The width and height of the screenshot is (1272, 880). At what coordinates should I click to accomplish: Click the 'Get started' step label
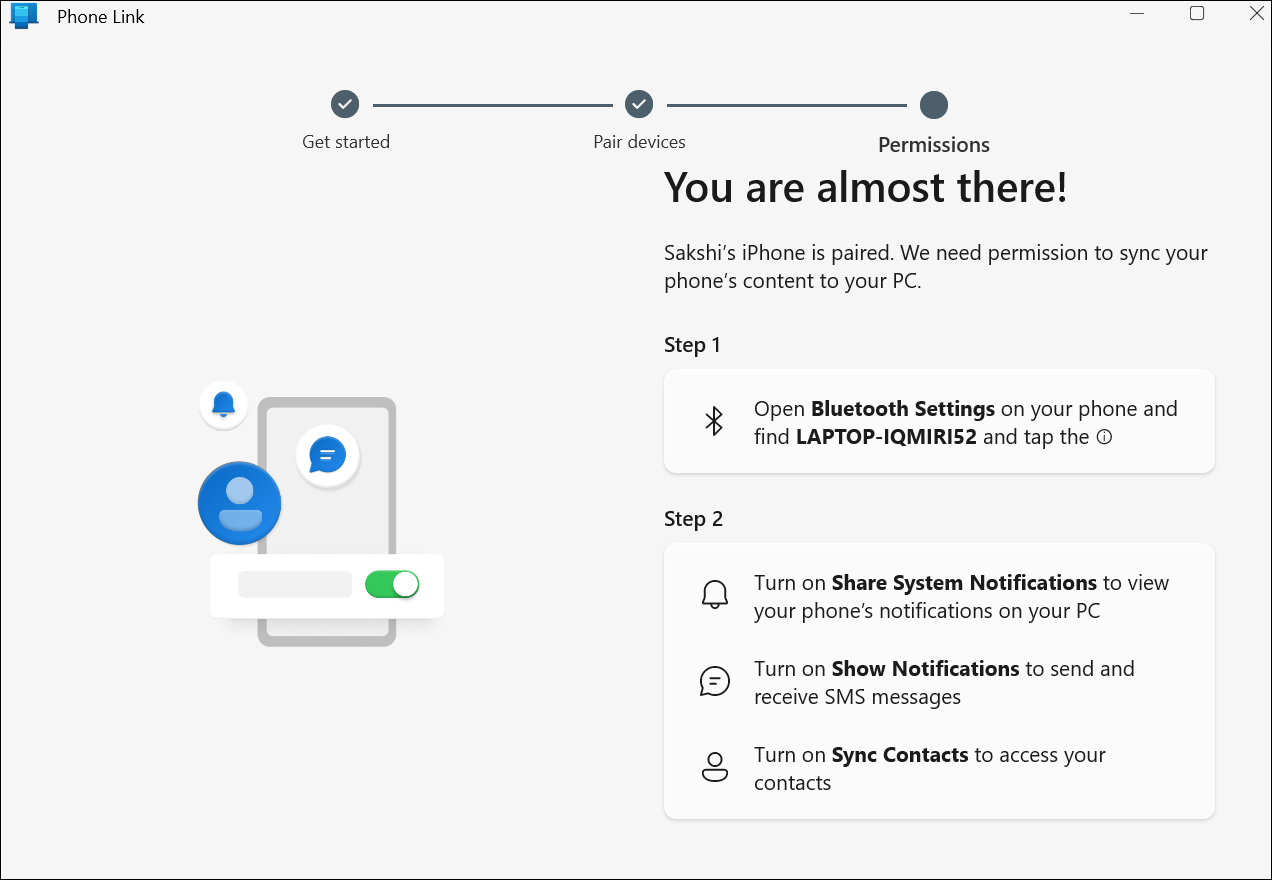coord(346,142)
